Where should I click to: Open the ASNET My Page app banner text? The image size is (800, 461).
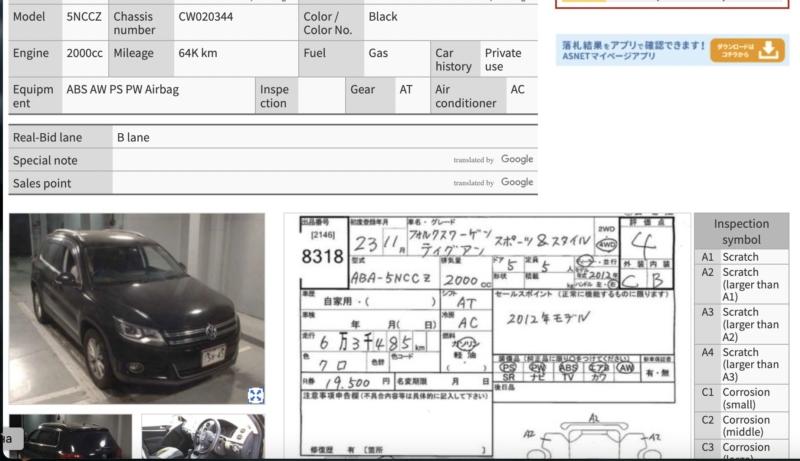pyautogui.click(x=632, y=50)
